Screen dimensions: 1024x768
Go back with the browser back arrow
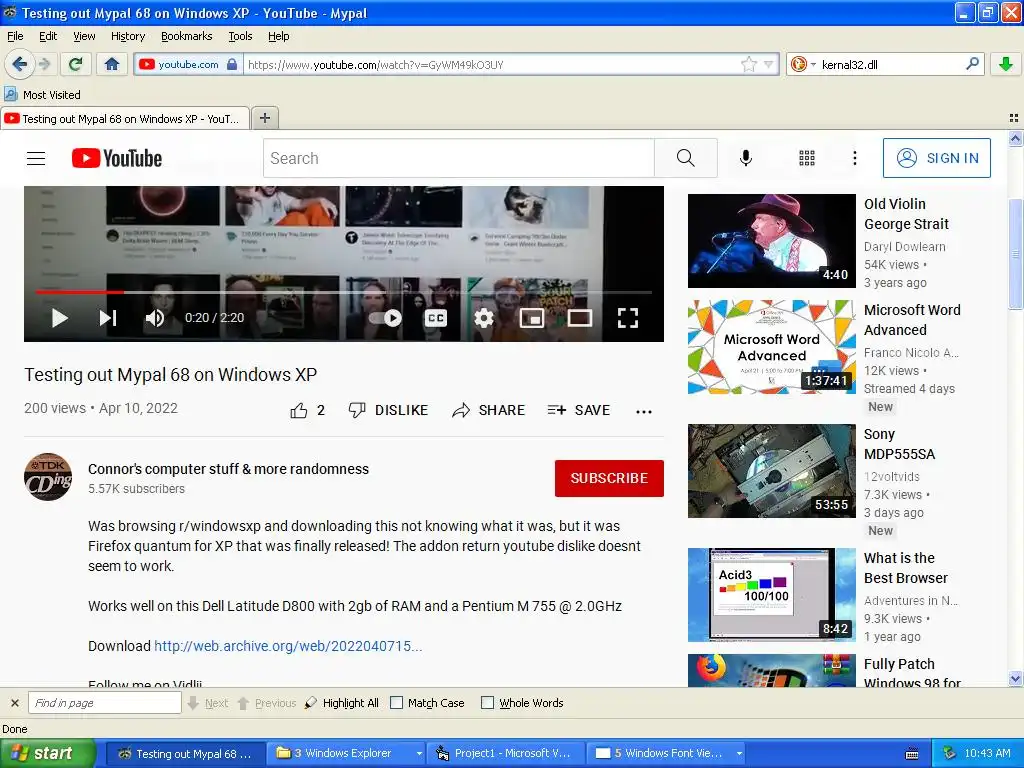pos(19,64)
